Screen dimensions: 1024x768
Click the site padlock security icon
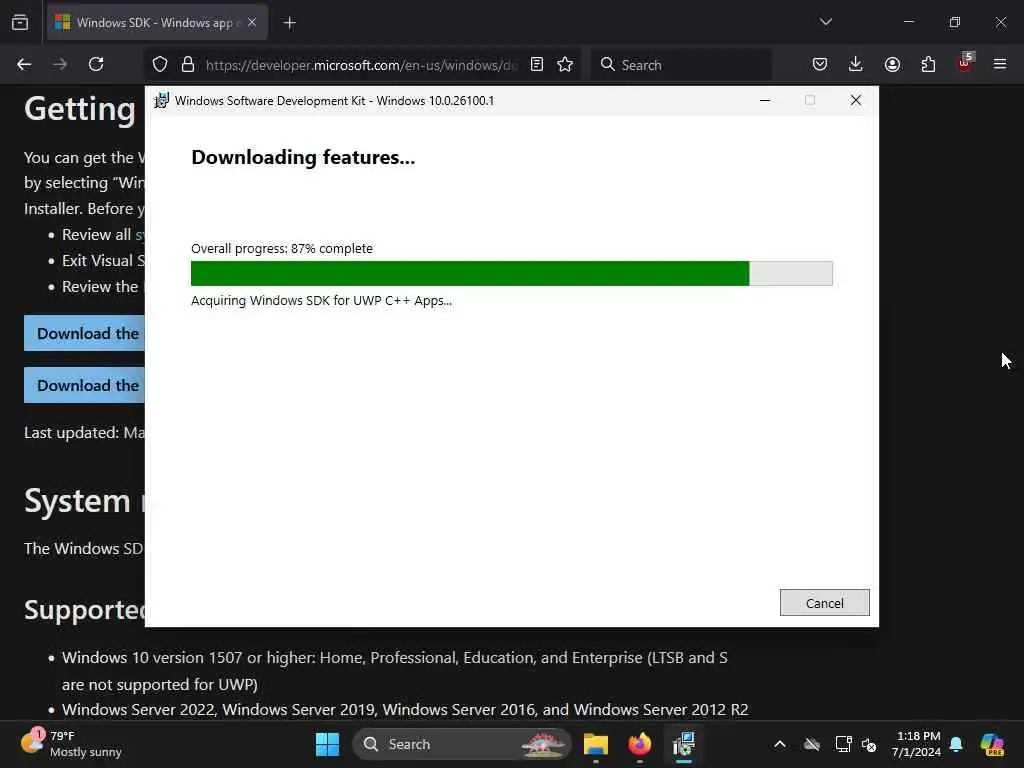188,65
